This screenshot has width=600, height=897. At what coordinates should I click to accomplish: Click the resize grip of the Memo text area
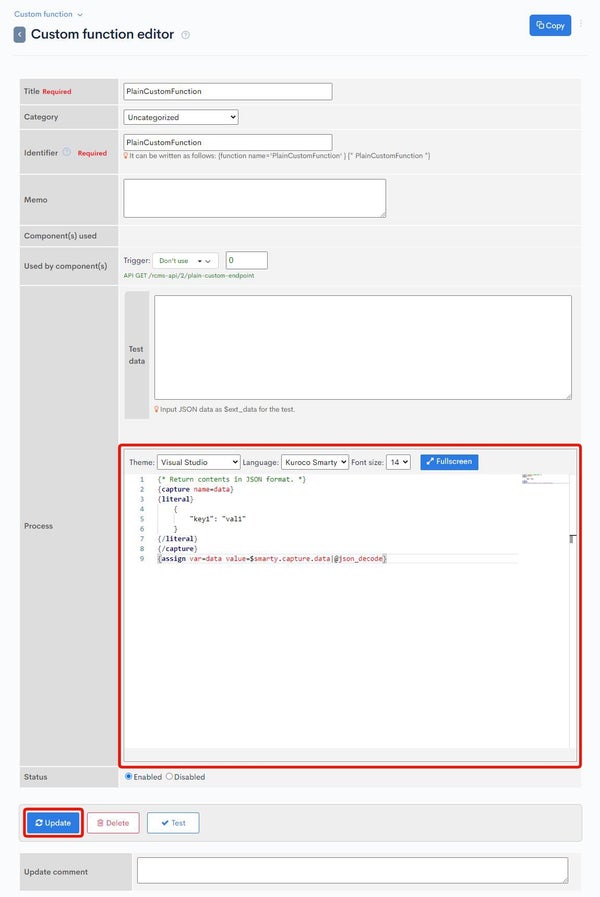(x=383, y=215)
